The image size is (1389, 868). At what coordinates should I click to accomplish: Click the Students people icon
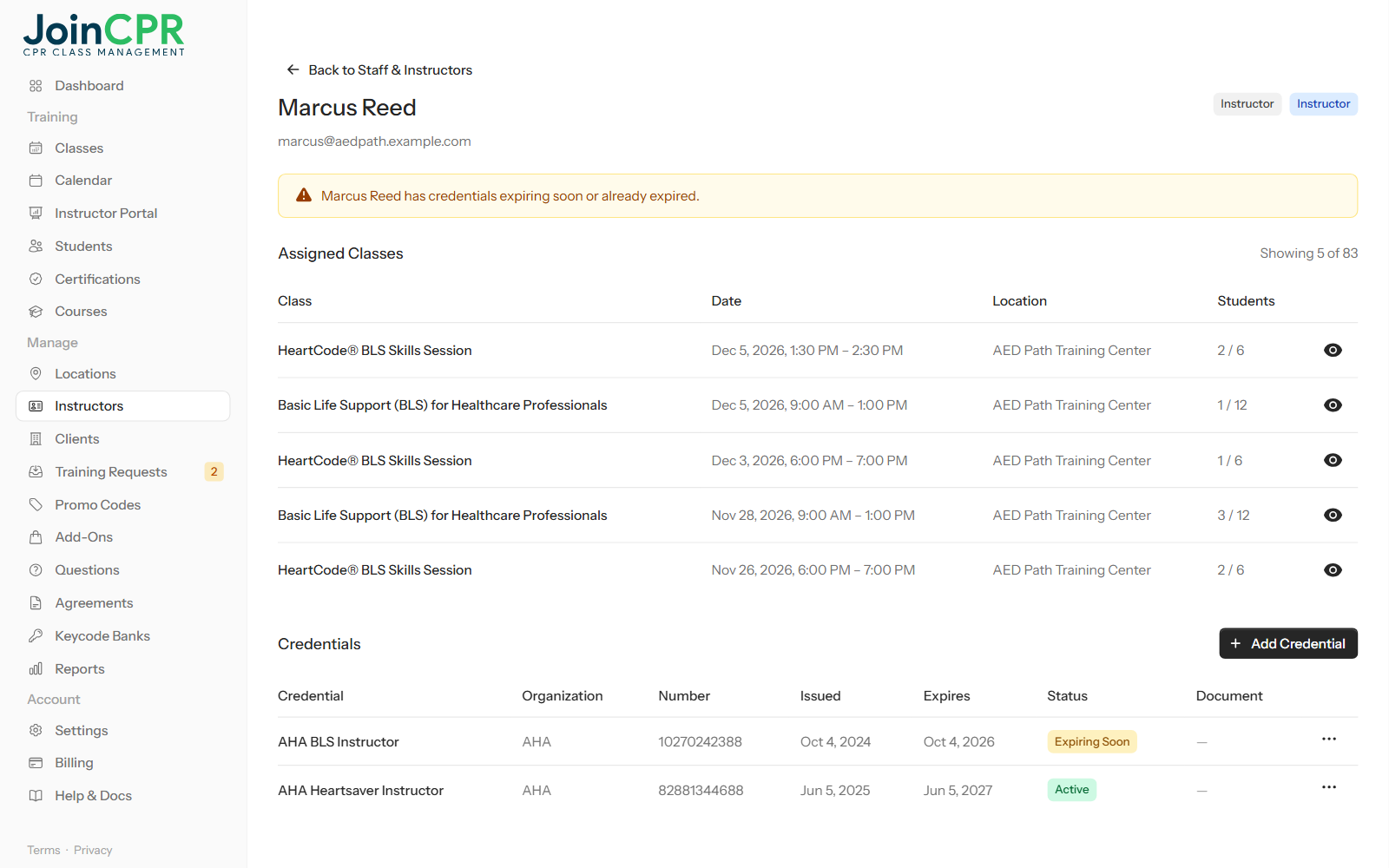(x=36, y=247)
